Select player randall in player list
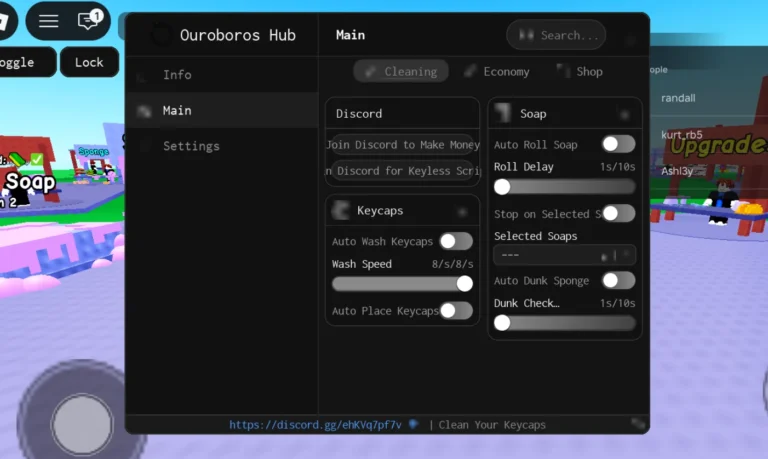The height and width of the screenshot is (459, 768). (x=678, y=98)
